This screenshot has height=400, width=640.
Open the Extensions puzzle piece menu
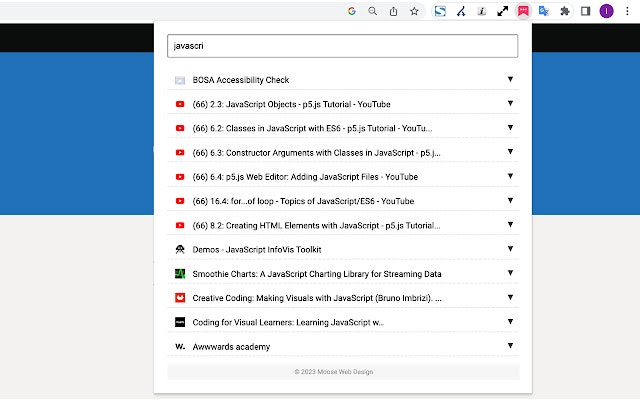coord(565,11)
